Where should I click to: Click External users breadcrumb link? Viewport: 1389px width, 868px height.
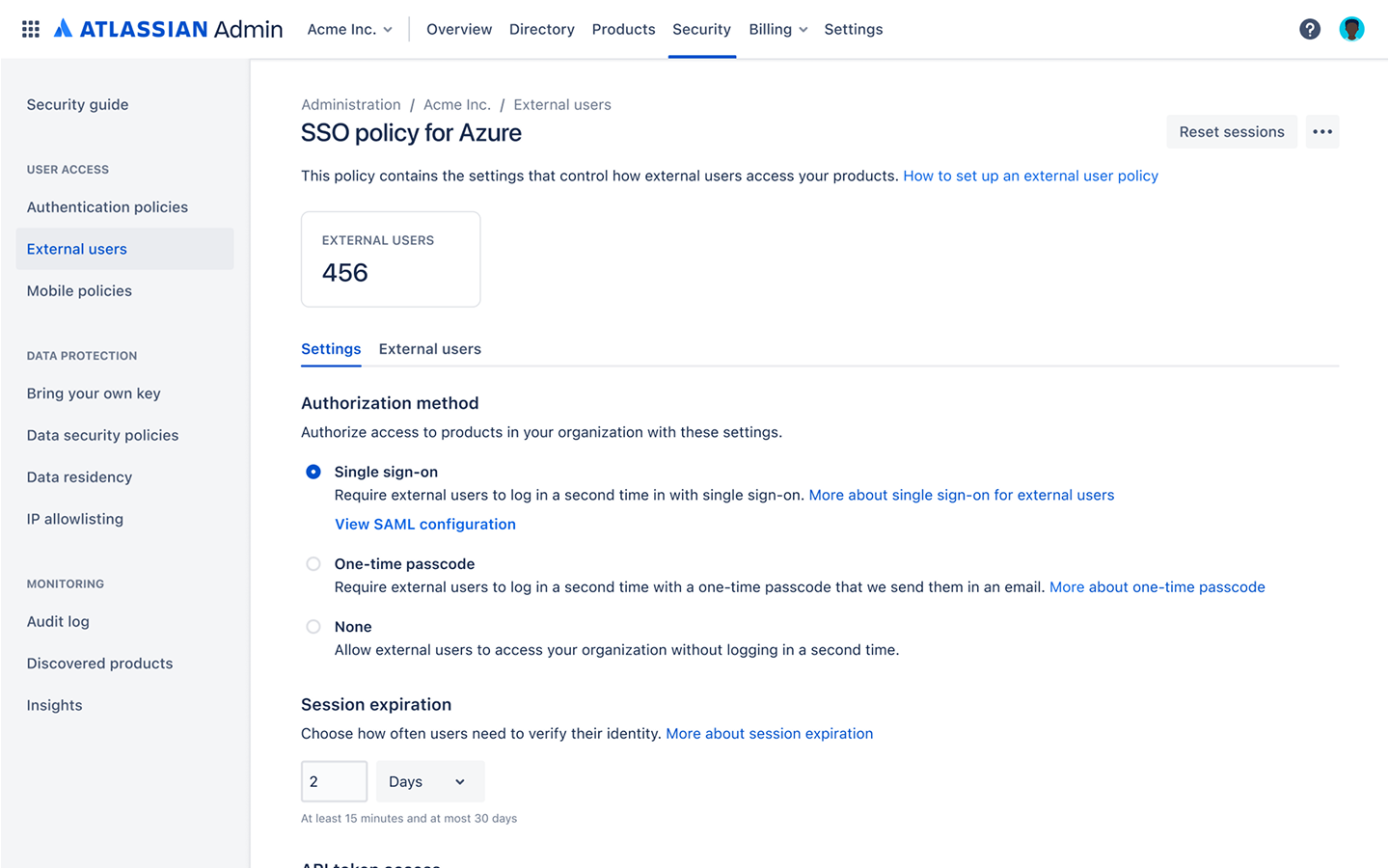[562, 104]
